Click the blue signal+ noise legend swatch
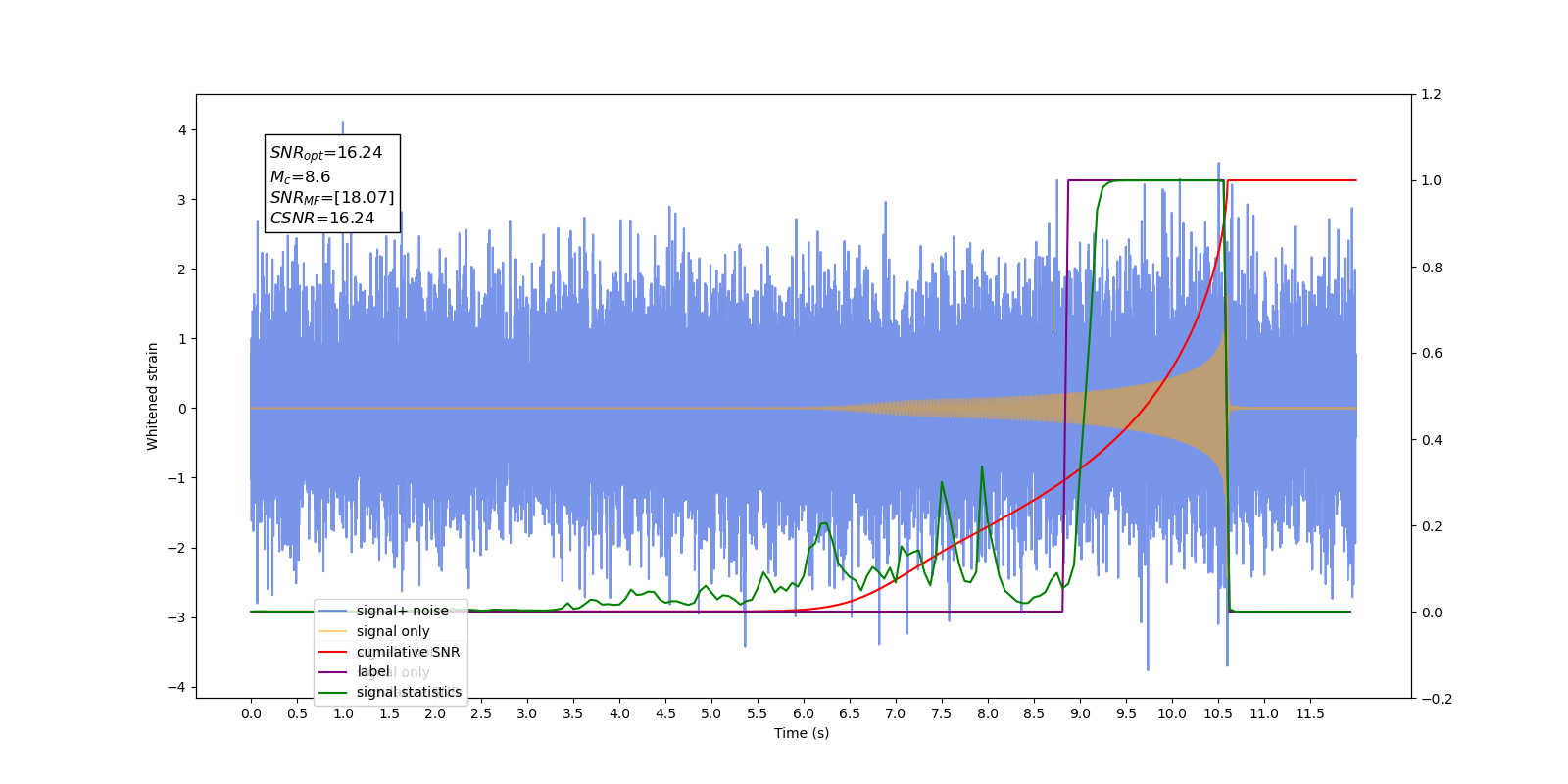Viewport: 1568px width, 784px height. (x=333, y=611)
